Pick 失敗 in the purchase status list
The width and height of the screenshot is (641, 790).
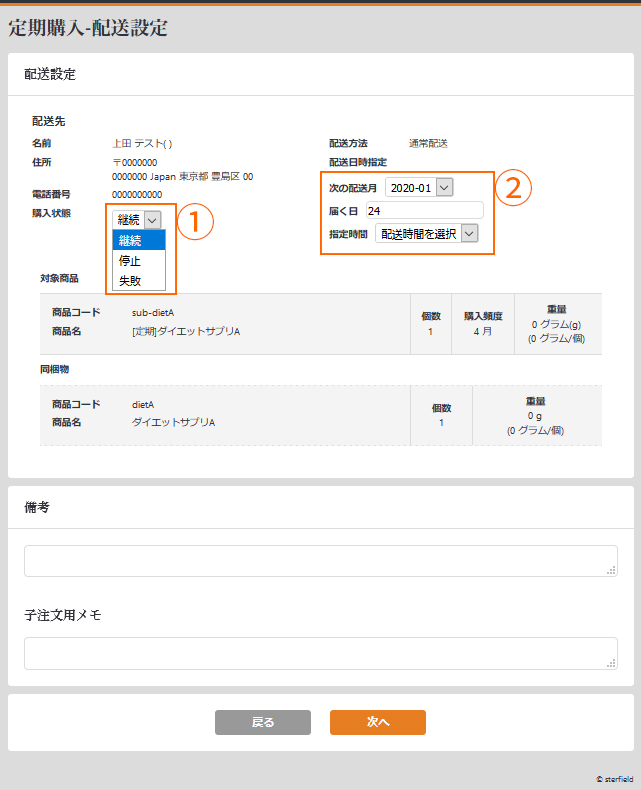(x=139, y=281)
